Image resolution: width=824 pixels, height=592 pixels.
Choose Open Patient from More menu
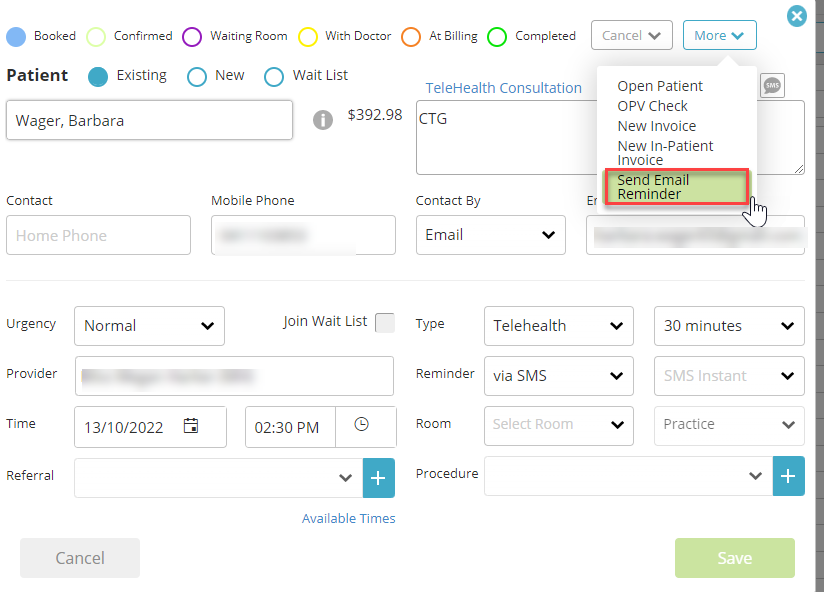click(x=660, y=86)
